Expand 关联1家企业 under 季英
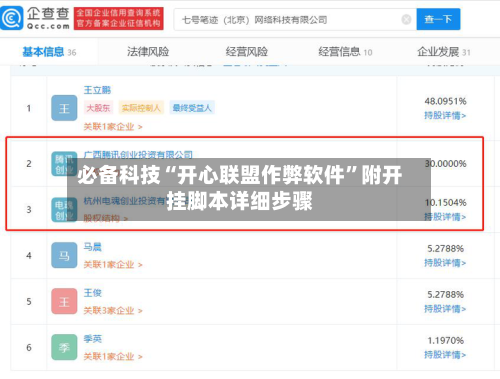This screenshot has height=379, width=500. (x=113, y=357)
